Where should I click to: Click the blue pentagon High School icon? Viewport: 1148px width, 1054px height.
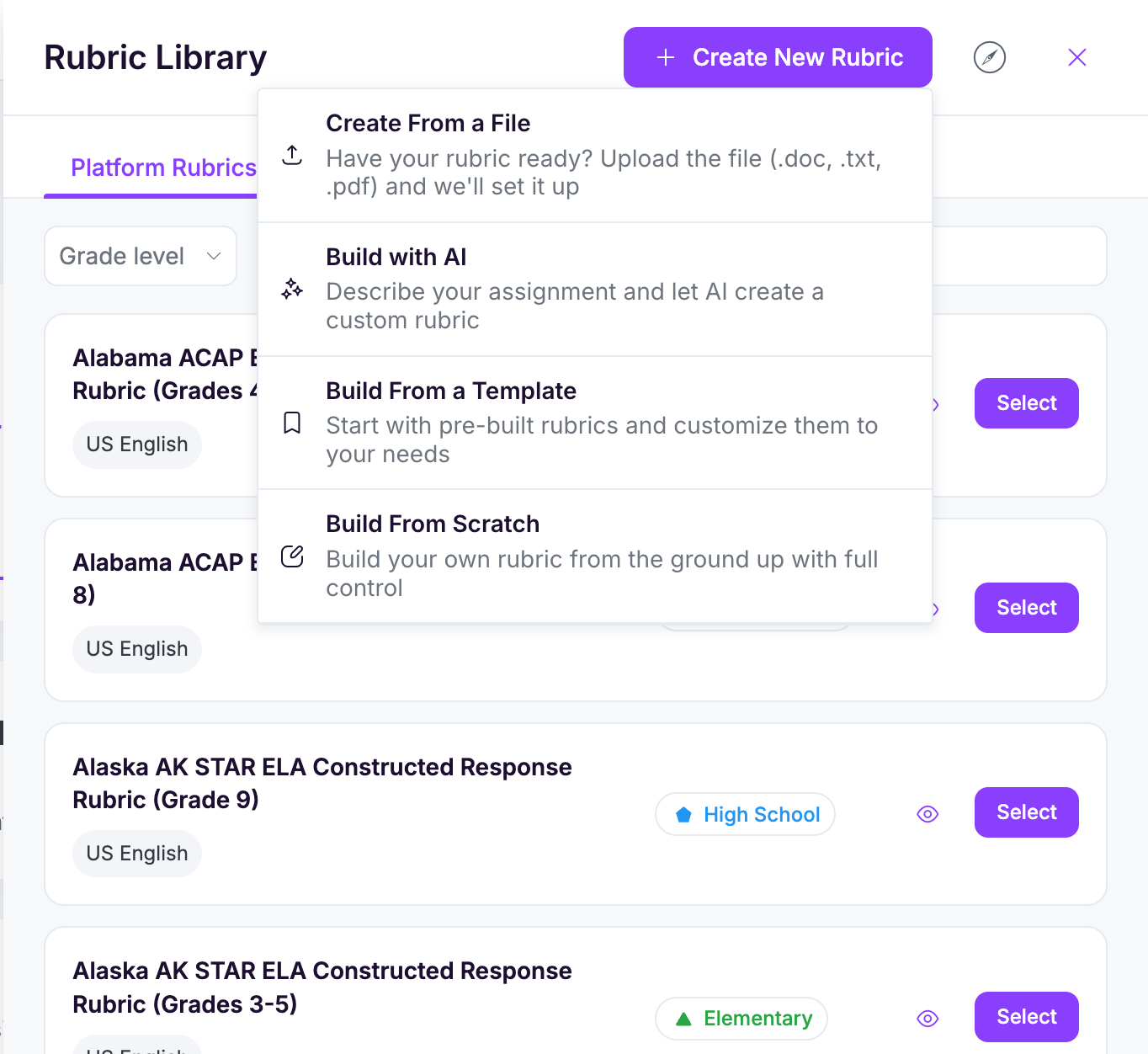683,814
